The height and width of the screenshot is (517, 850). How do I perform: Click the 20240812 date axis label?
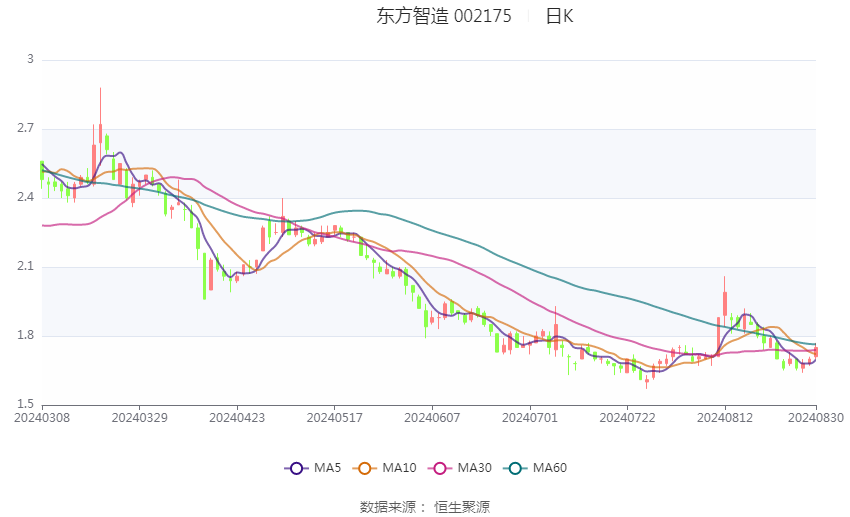tap(725, 417)
